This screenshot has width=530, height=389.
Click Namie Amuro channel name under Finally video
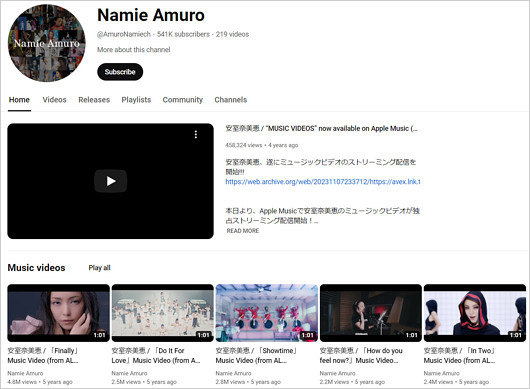25,373
